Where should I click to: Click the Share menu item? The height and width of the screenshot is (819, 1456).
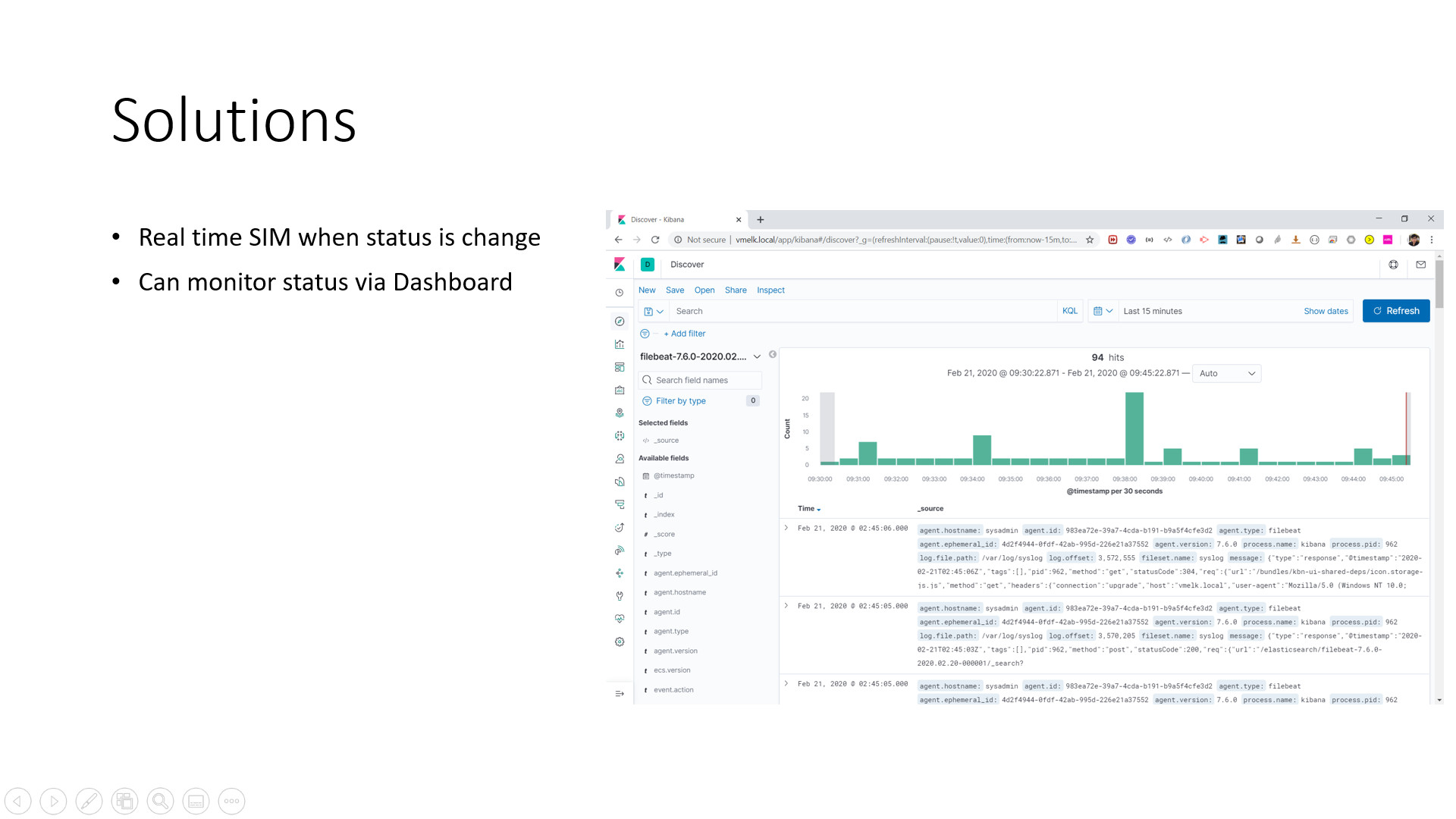click(x=736, y=290)
